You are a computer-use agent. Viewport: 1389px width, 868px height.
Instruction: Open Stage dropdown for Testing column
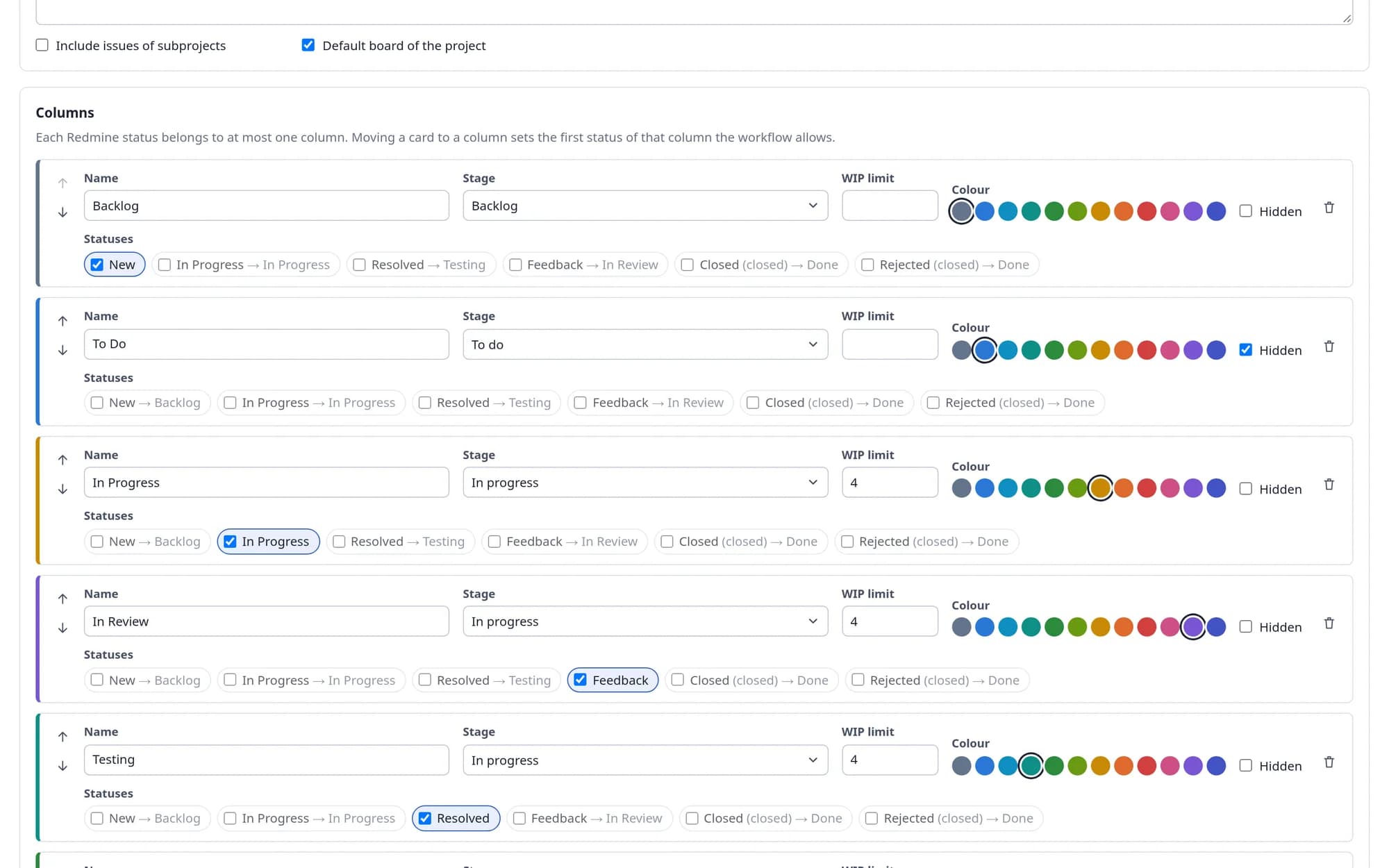tap(645, 760)
